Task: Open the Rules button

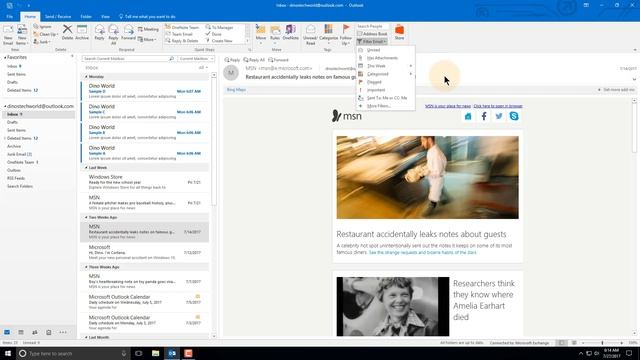Action: (275, 33)
